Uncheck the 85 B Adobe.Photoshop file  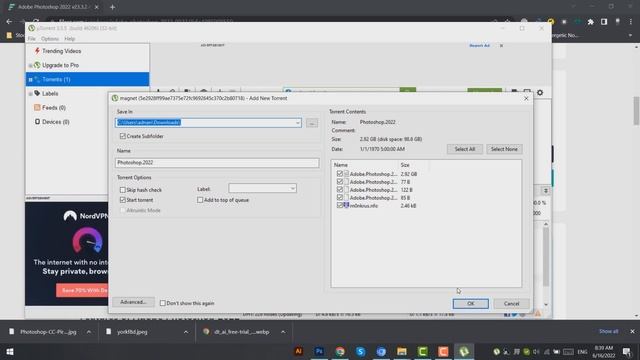click(340, 198)
